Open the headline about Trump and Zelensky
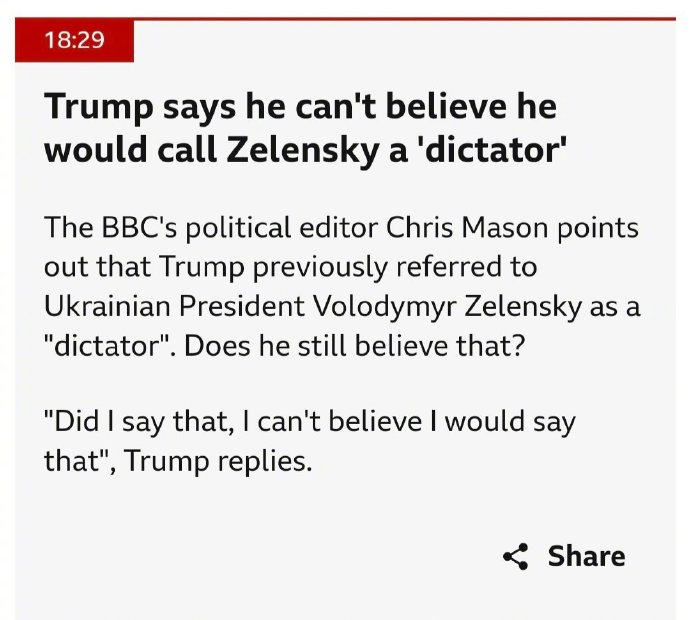This screenshot has height=620, width=690. (x=305, y=128)
